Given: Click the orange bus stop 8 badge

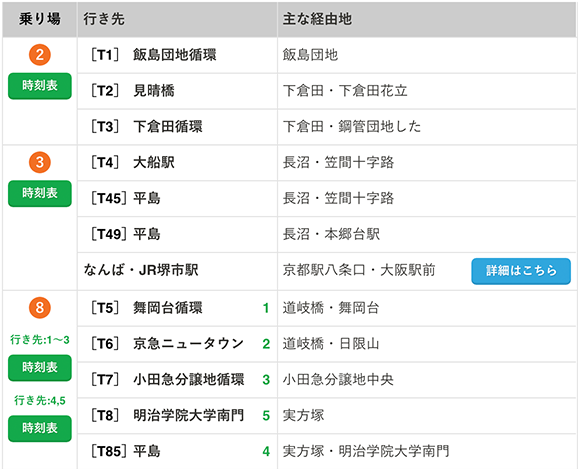Looking at the screenshot, I should pos(40,308).
